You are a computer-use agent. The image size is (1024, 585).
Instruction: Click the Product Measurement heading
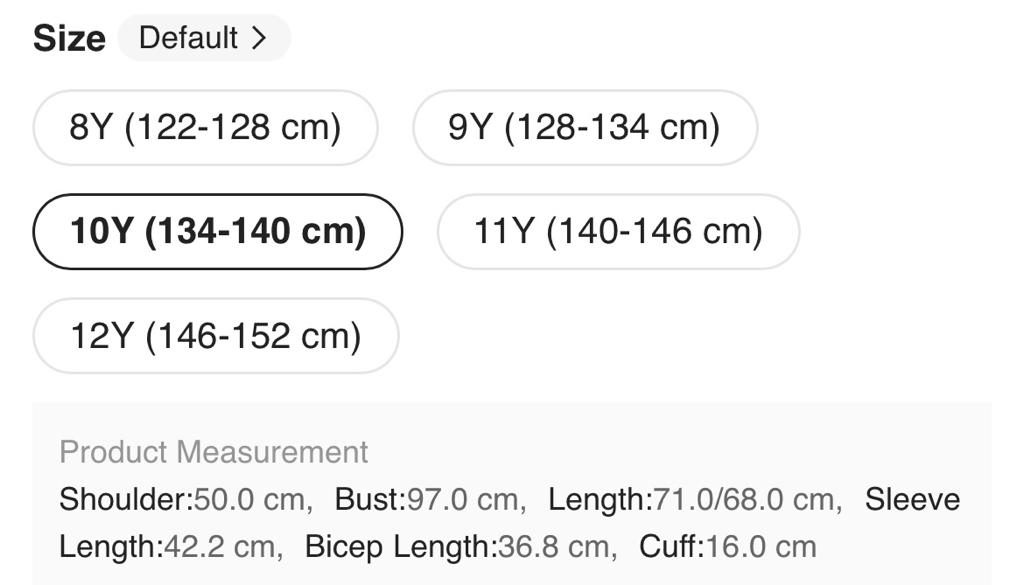coord(214,452)
